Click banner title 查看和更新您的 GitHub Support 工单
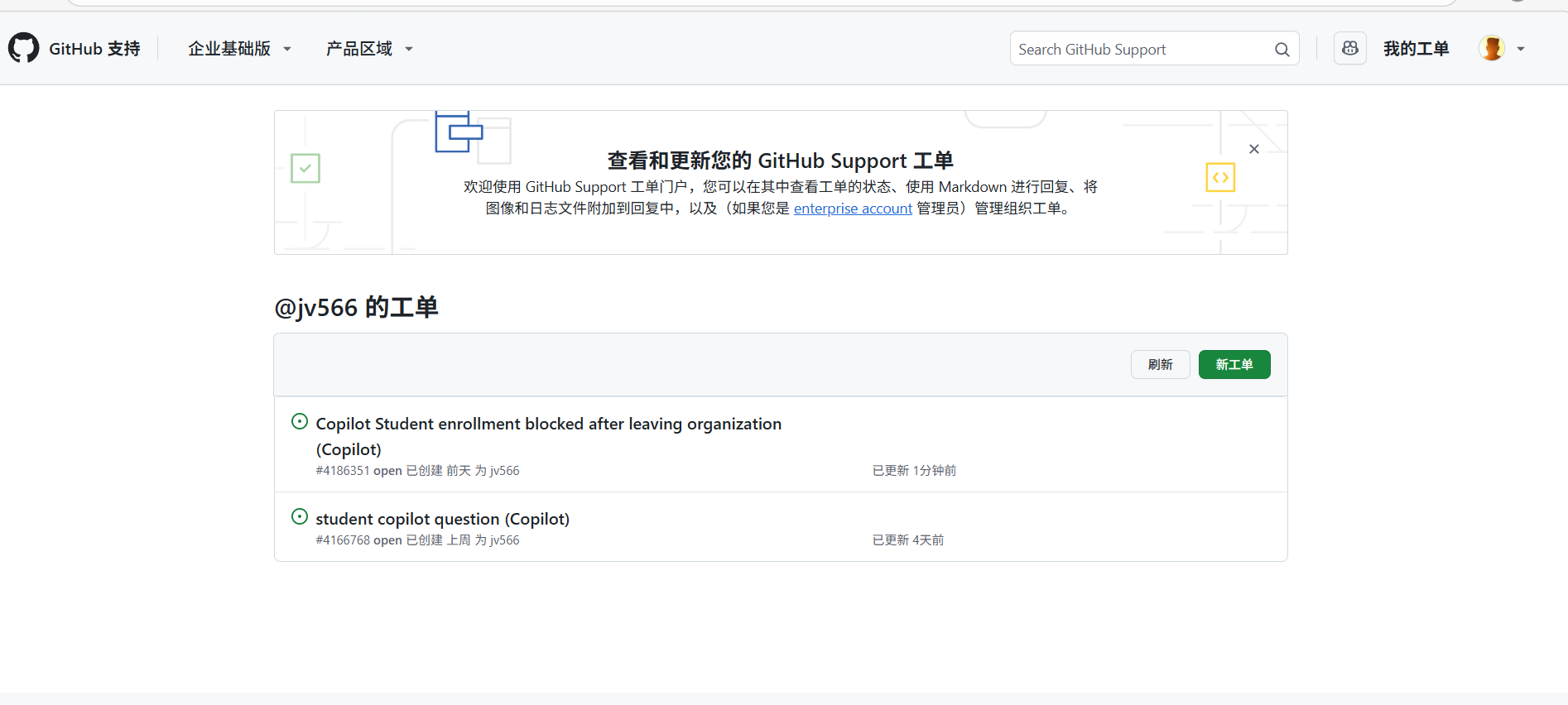1568x705 pixels. coord(780,161)
